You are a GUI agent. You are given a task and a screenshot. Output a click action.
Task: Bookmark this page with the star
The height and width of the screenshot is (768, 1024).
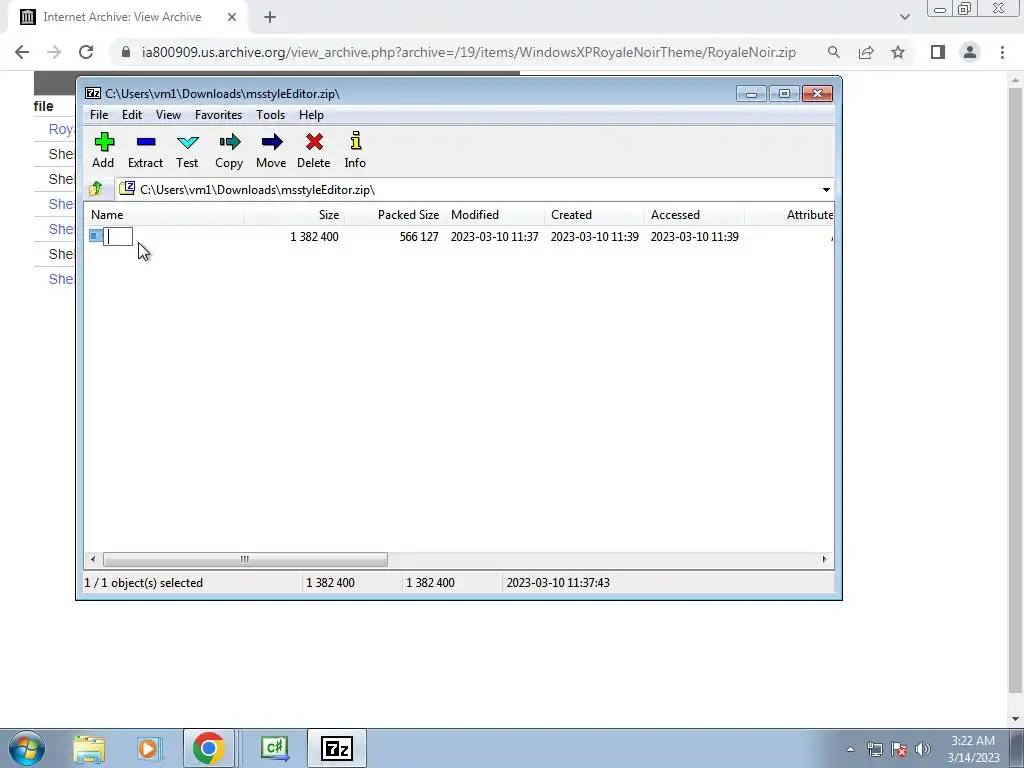pos(898,52)
